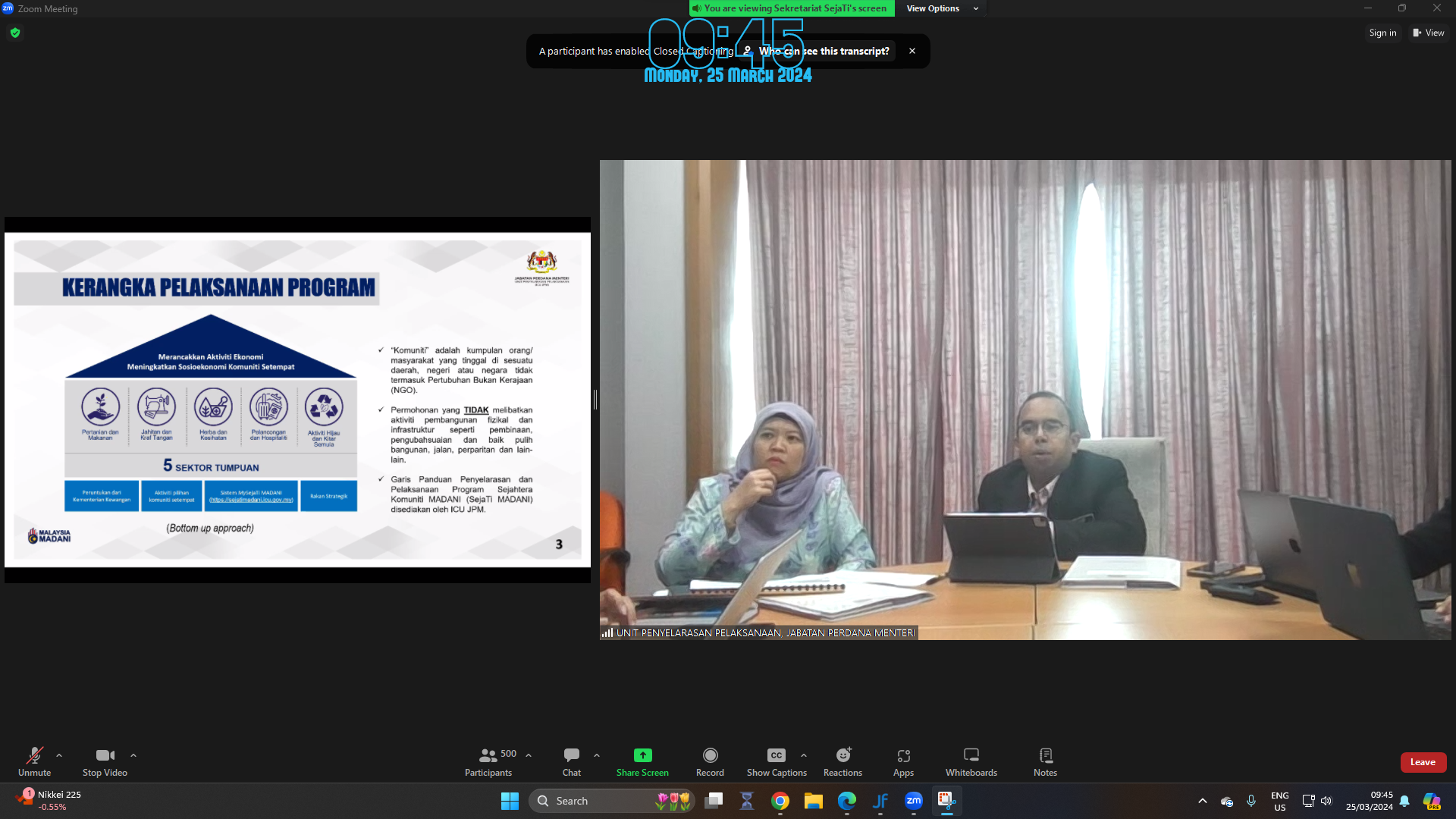Image resolution: width=1456 pixels, height=819 pixels.
Task: Open audio settings arrow beside Unmute
Action: tap(59, 755)
